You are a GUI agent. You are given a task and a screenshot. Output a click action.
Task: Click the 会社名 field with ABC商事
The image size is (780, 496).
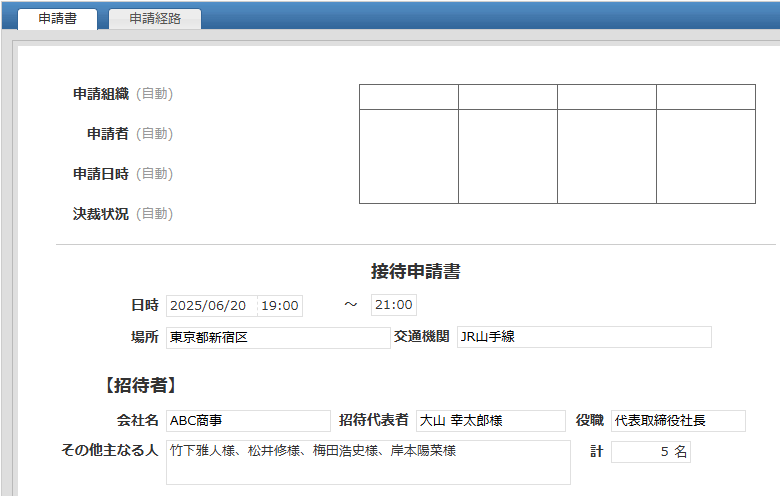point(248,421)
